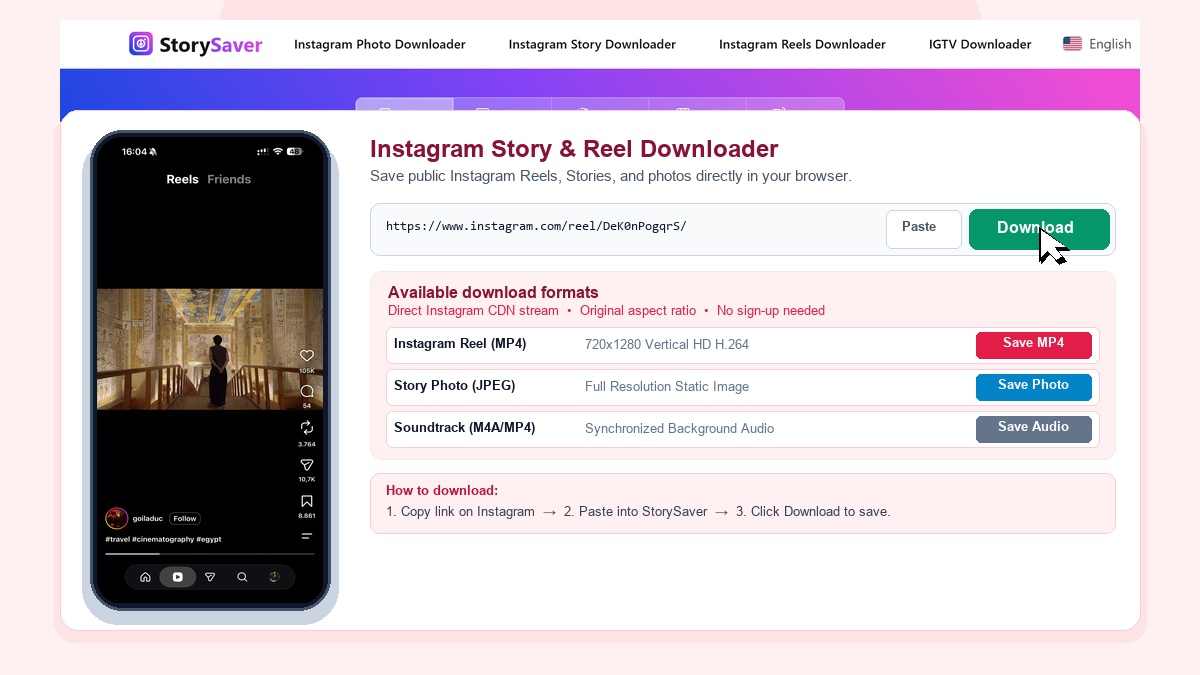Click the 3.764 repost count
The height and width of the screenshot is (675, 1200).
click(x=307, y=443)
